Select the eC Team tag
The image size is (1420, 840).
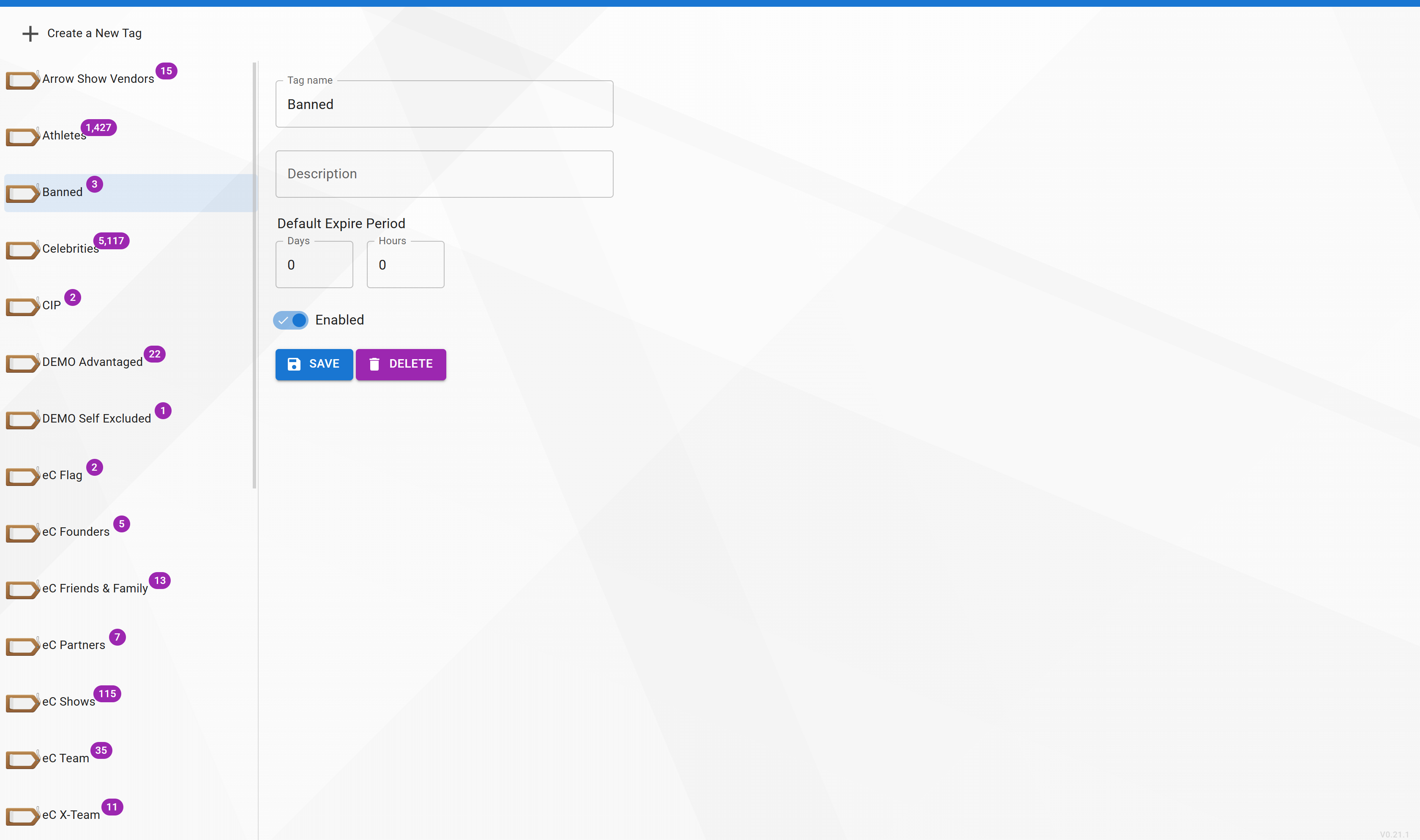(x=66, y=758)
